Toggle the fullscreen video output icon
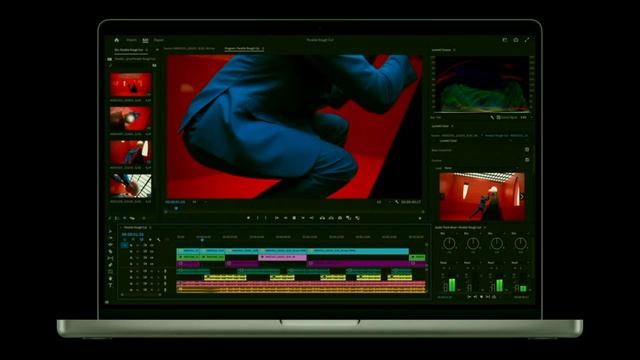The width and height of the screenshot is (640, 360). 527,40
